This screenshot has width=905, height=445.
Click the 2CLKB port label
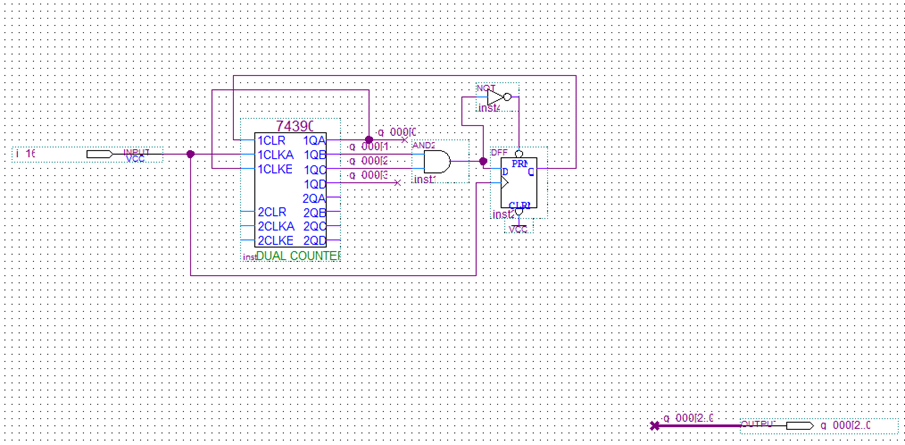(275, 240)
